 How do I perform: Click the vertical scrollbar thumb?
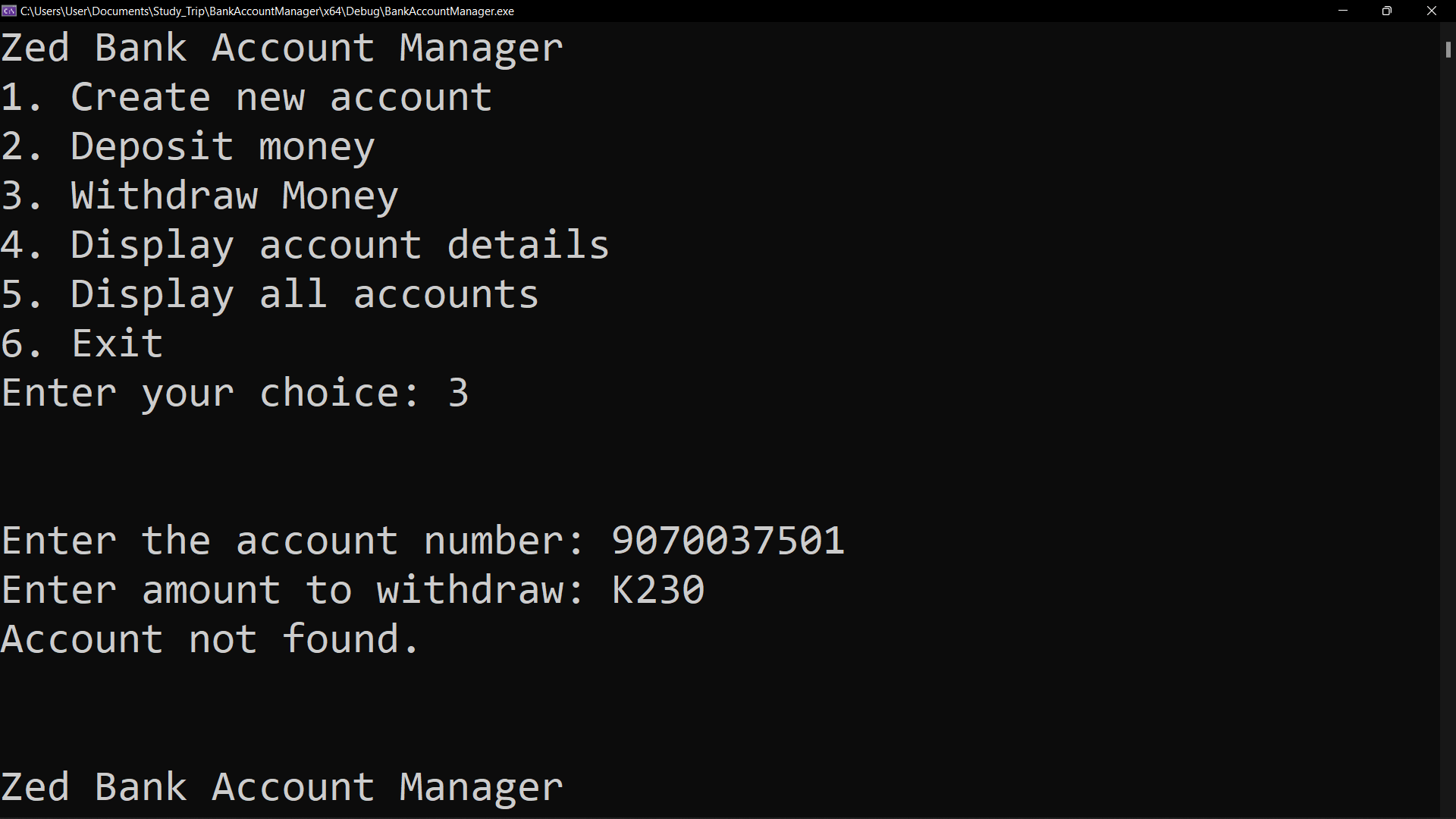1448,49
